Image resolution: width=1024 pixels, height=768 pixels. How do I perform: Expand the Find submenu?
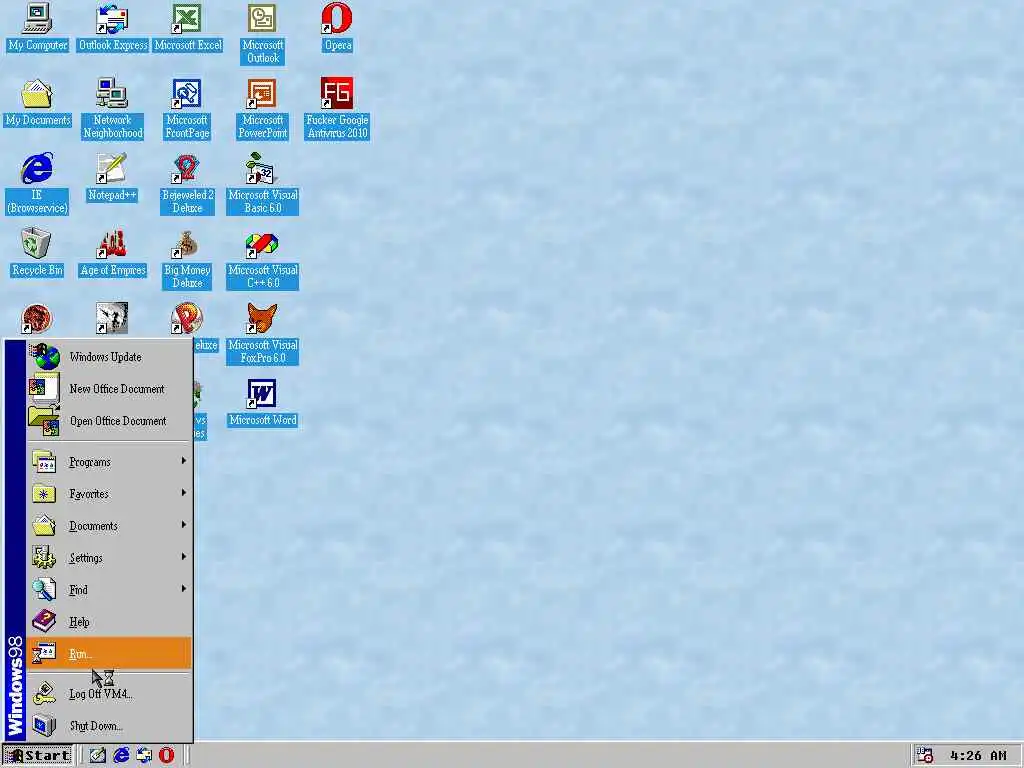click(109, 590)
